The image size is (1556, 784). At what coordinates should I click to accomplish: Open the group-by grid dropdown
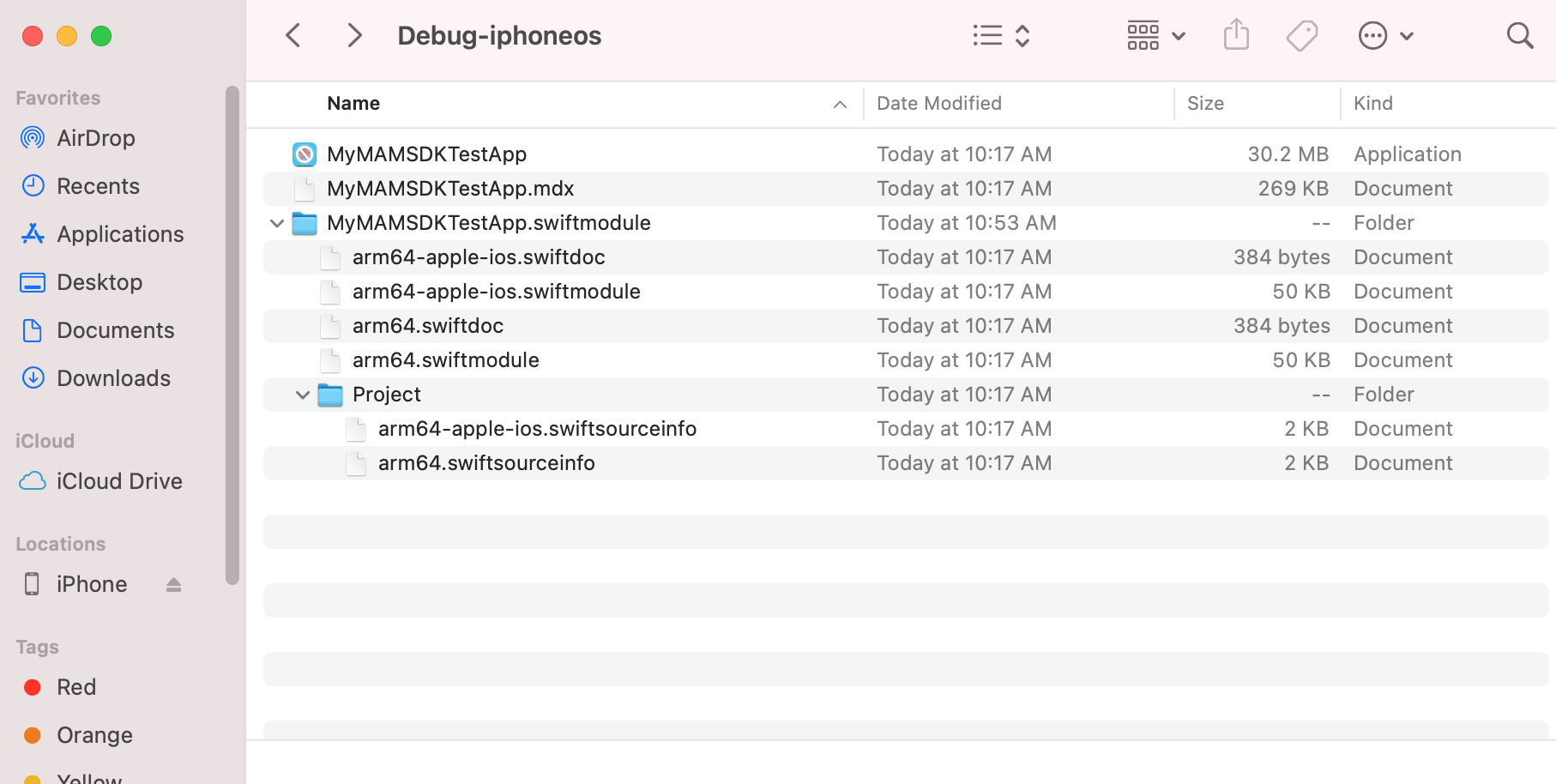(x=1155, y=36)
